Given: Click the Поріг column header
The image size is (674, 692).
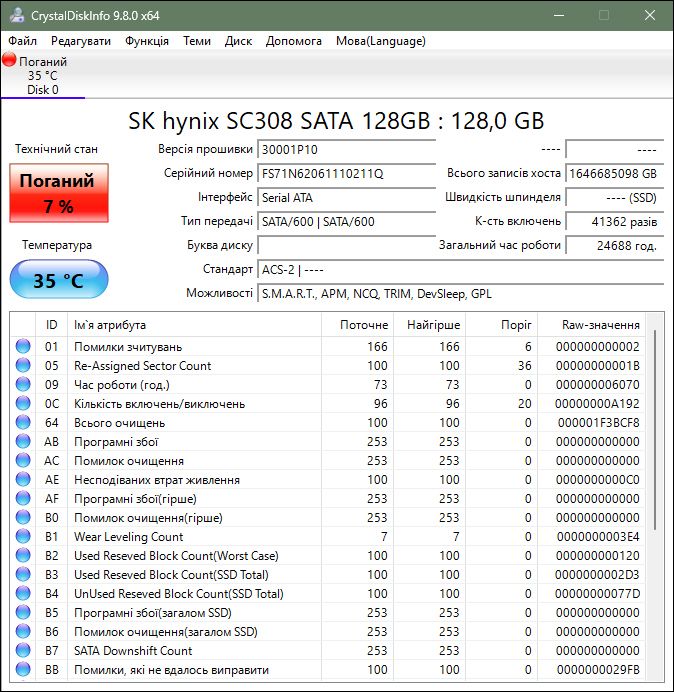Looking at the screenshot, I should [501, 325].
